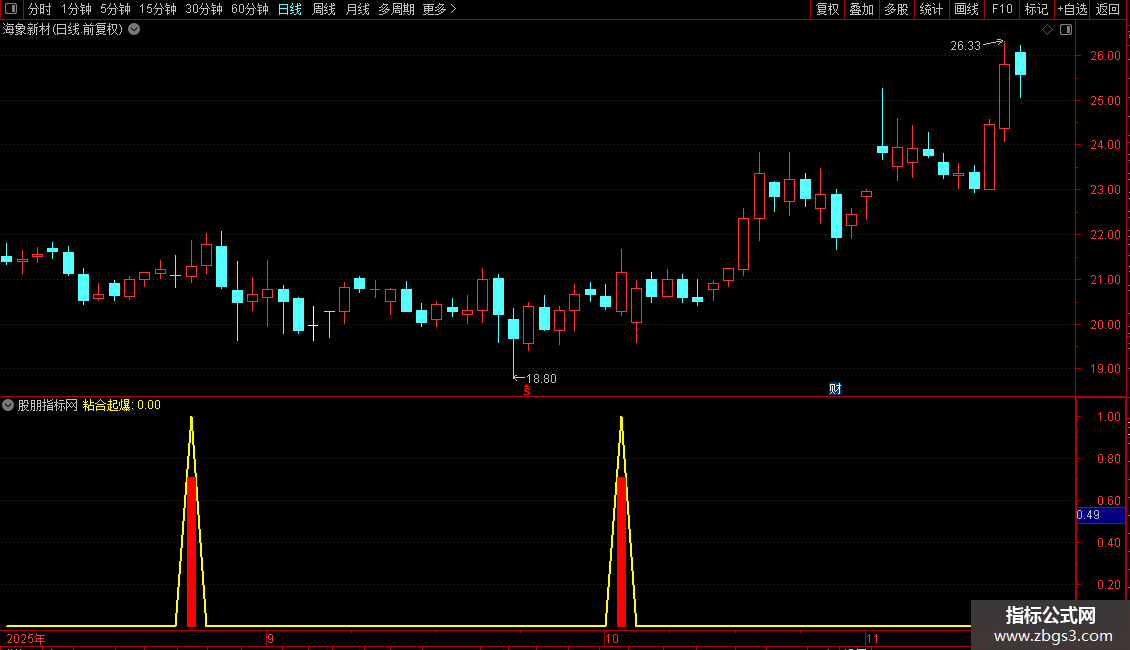Toggle the side panel icon in chart corner
1130x650 pixels.
(1066, 30)
